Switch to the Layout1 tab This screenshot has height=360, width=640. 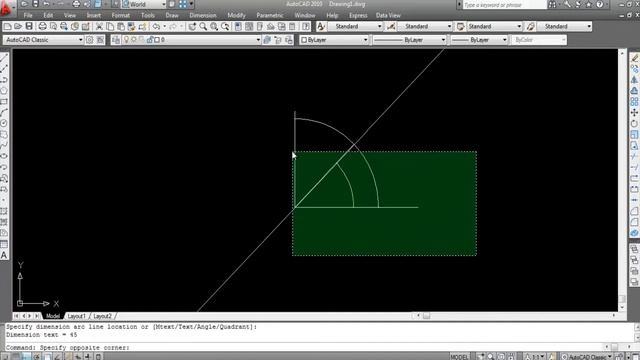coord(76,316)
